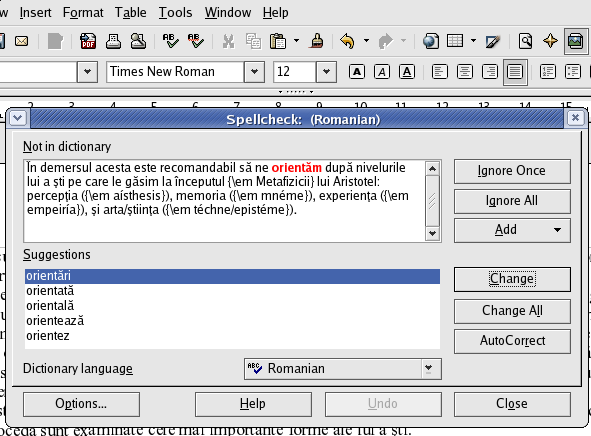
Task: Click the Edit File toolbar icon
Action: [55, 41]
